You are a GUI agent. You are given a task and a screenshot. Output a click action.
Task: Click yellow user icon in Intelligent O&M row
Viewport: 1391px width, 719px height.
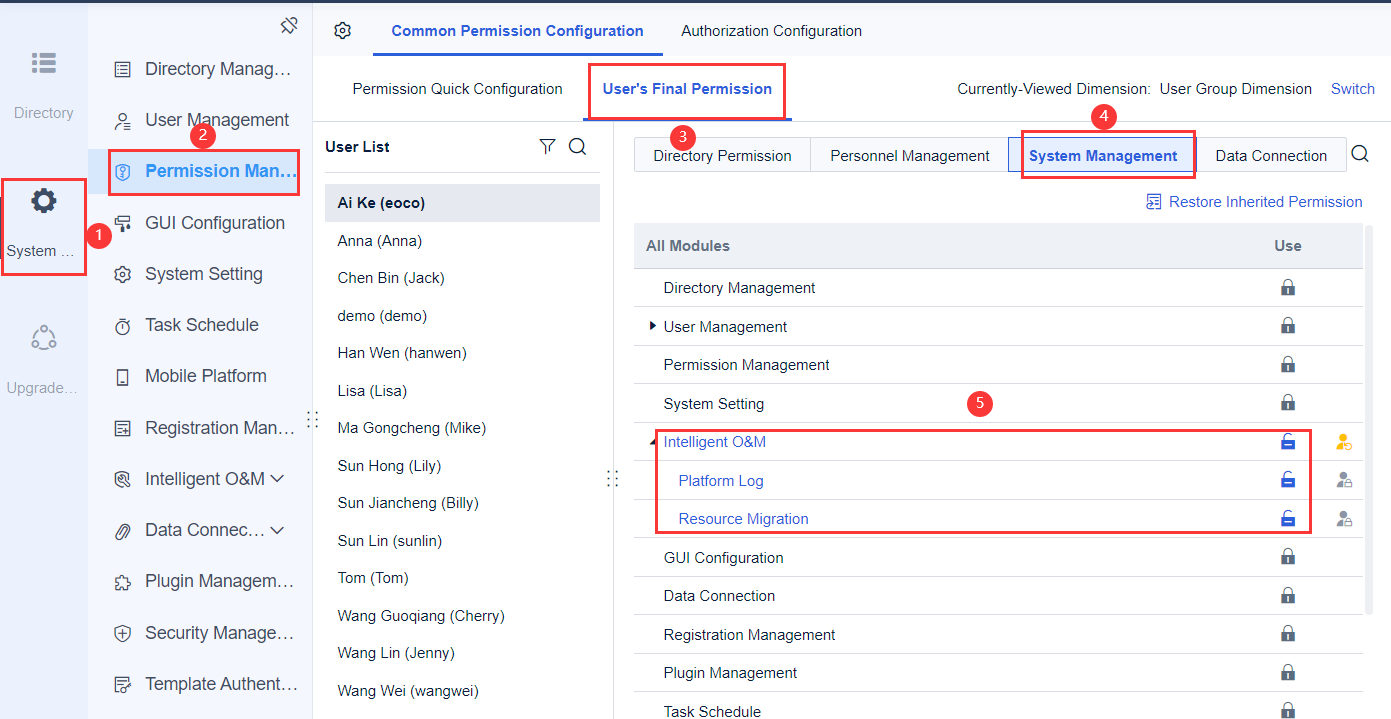(x=1344, y=442)
